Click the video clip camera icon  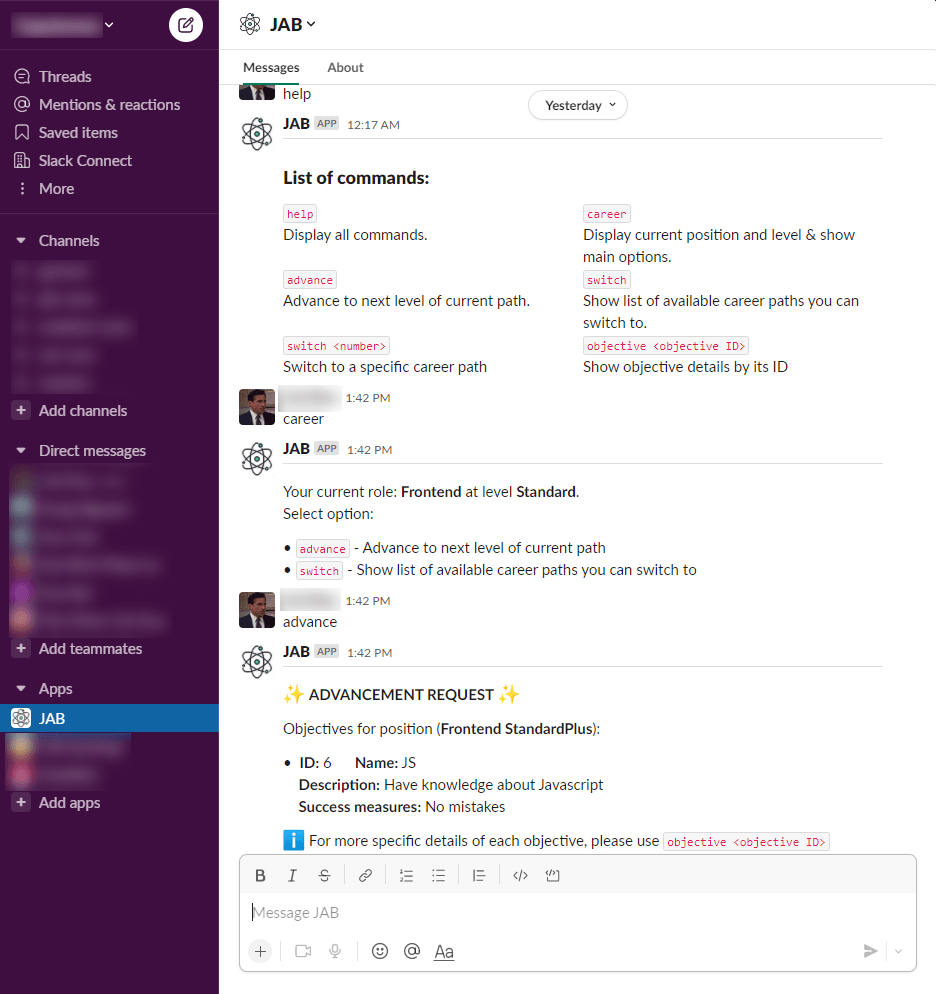click(x=304, y=951)
